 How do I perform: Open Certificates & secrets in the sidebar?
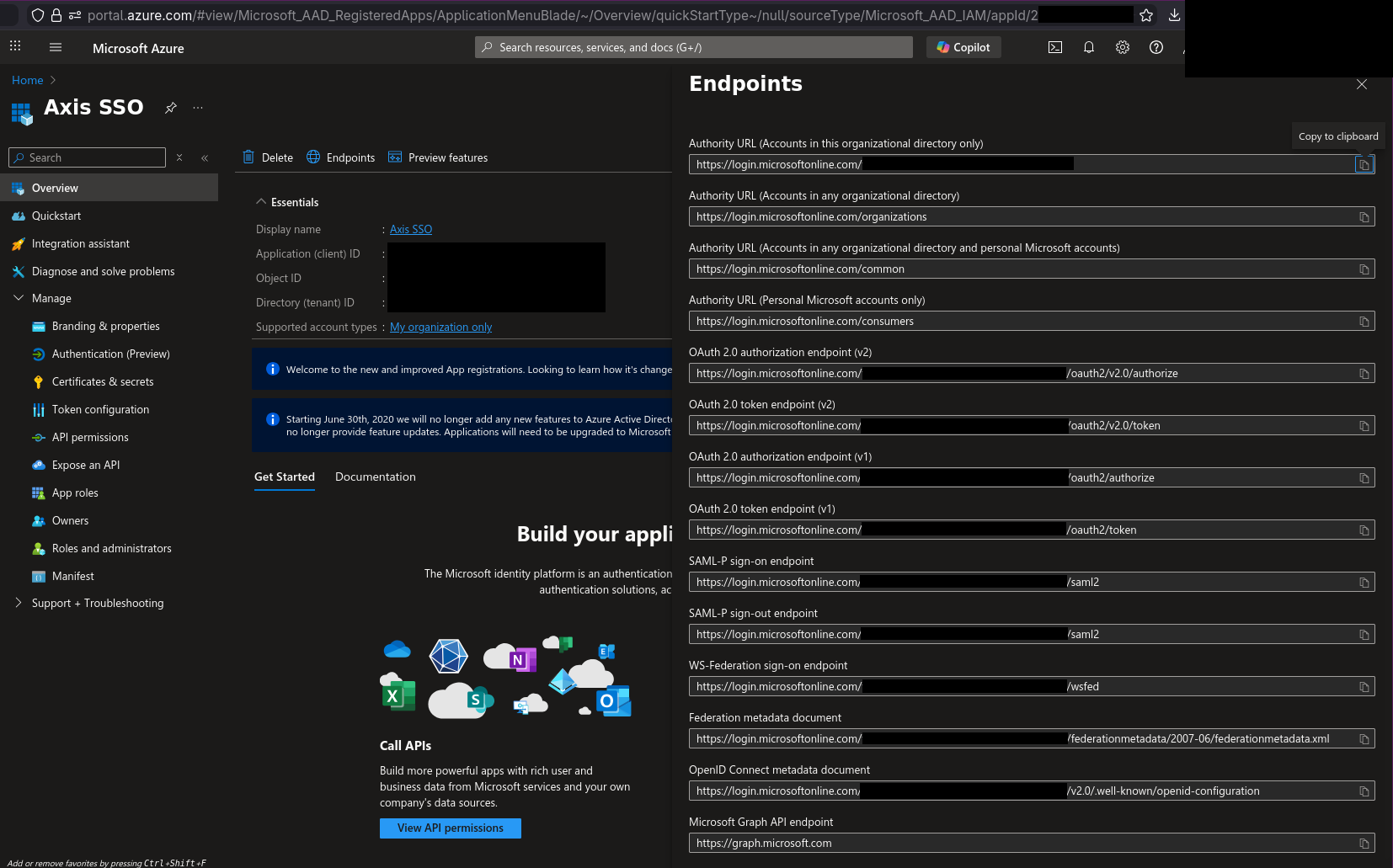tap(103, 381)
